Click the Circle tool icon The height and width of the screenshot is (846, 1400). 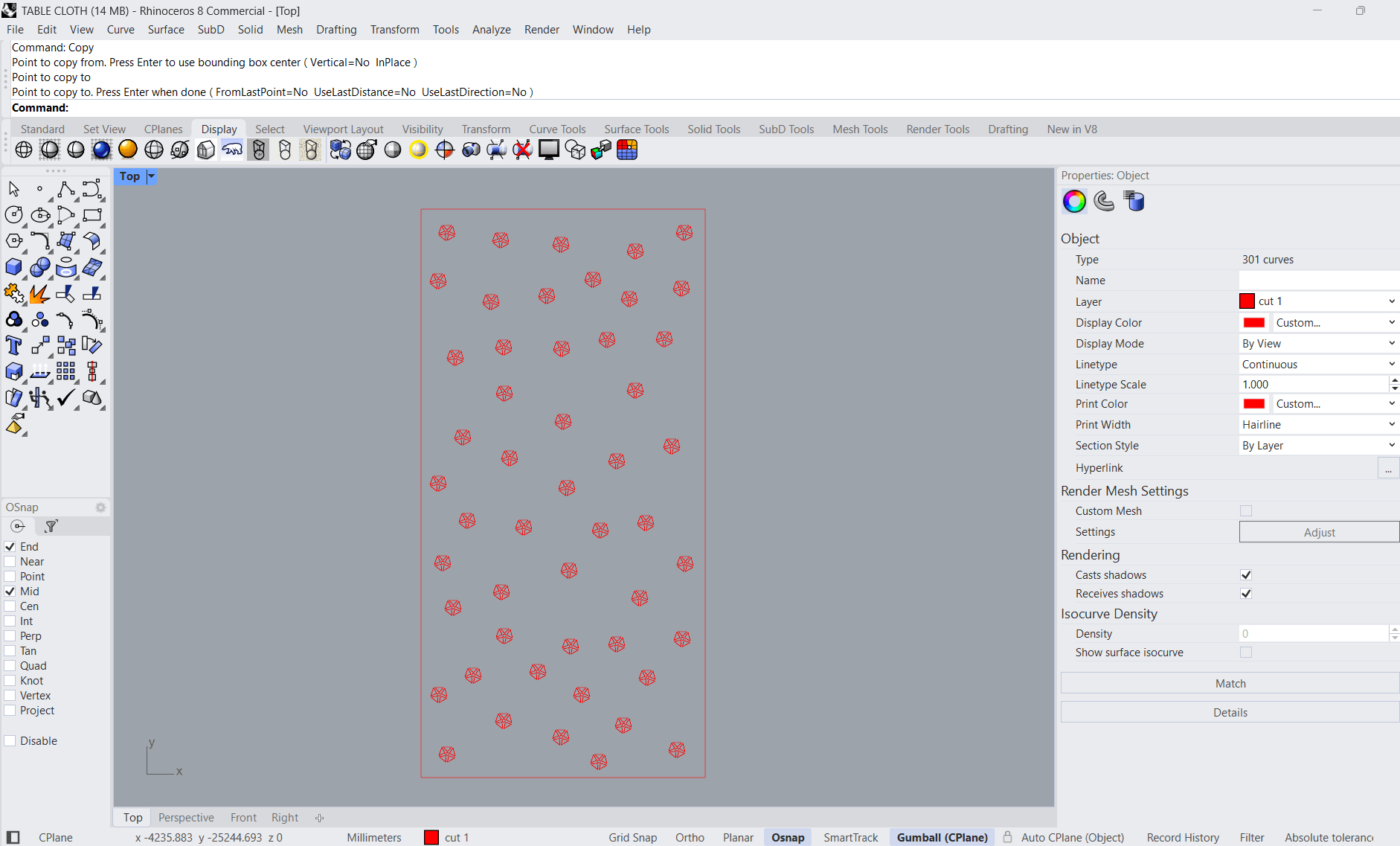click(13, 215)
